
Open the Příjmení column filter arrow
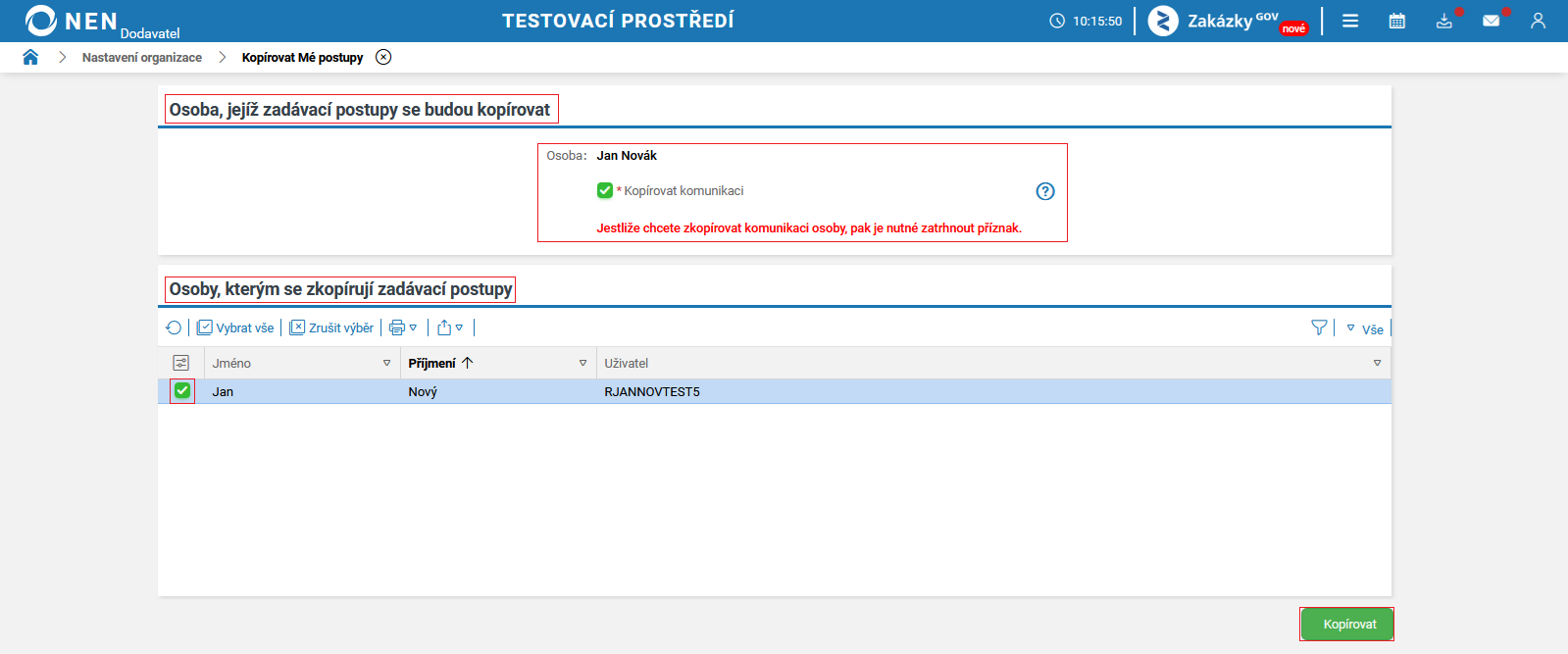coord(582,363)
